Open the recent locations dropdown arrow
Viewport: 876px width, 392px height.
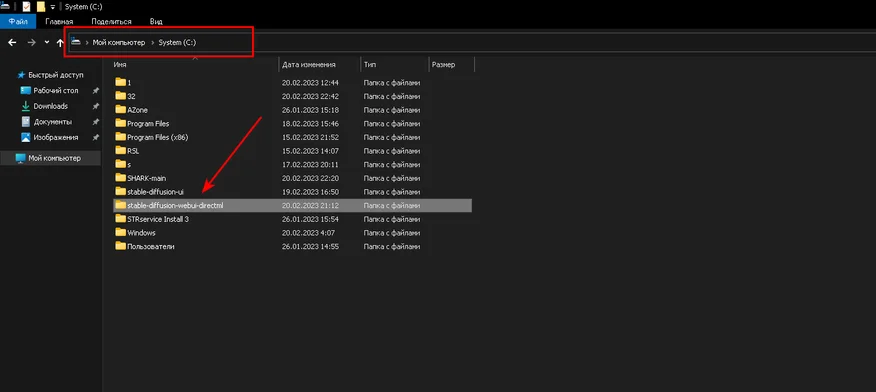47,42
